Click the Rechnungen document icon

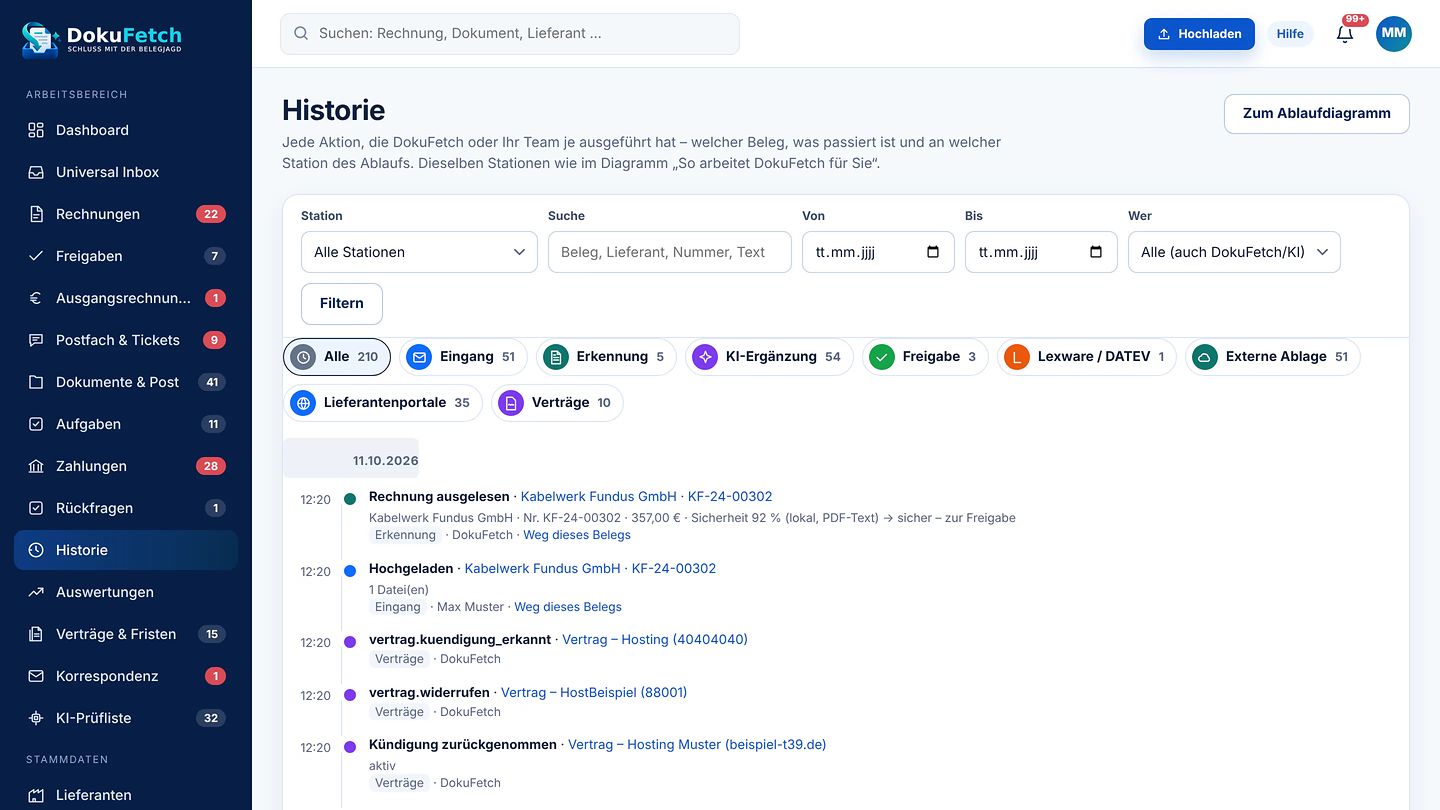[x=36, y=214]
